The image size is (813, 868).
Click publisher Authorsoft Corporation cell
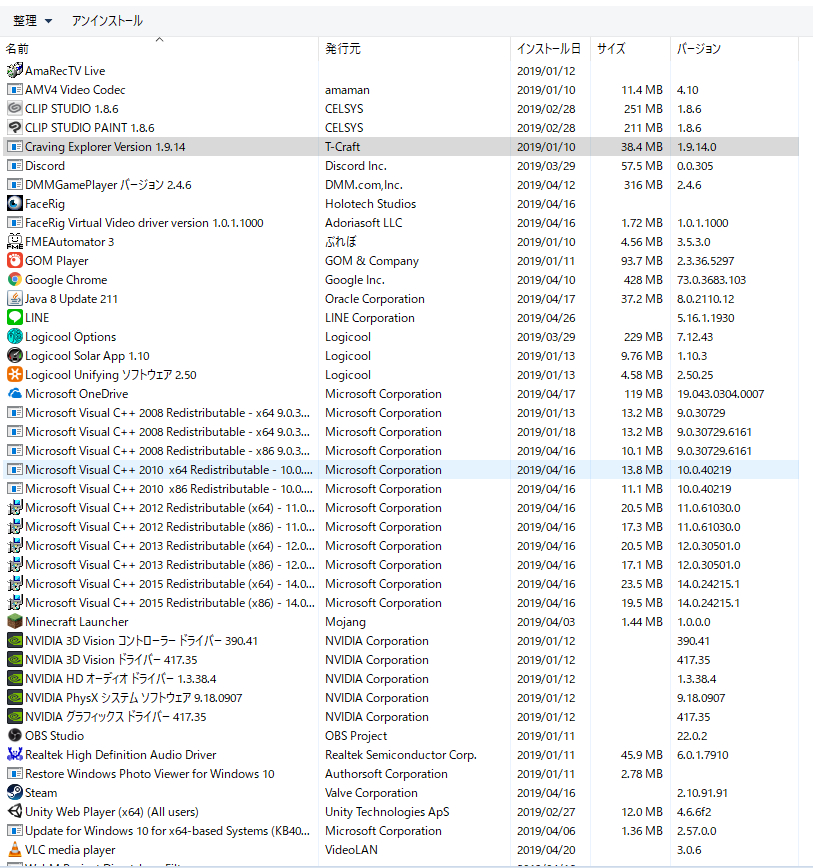click(386, 774)
